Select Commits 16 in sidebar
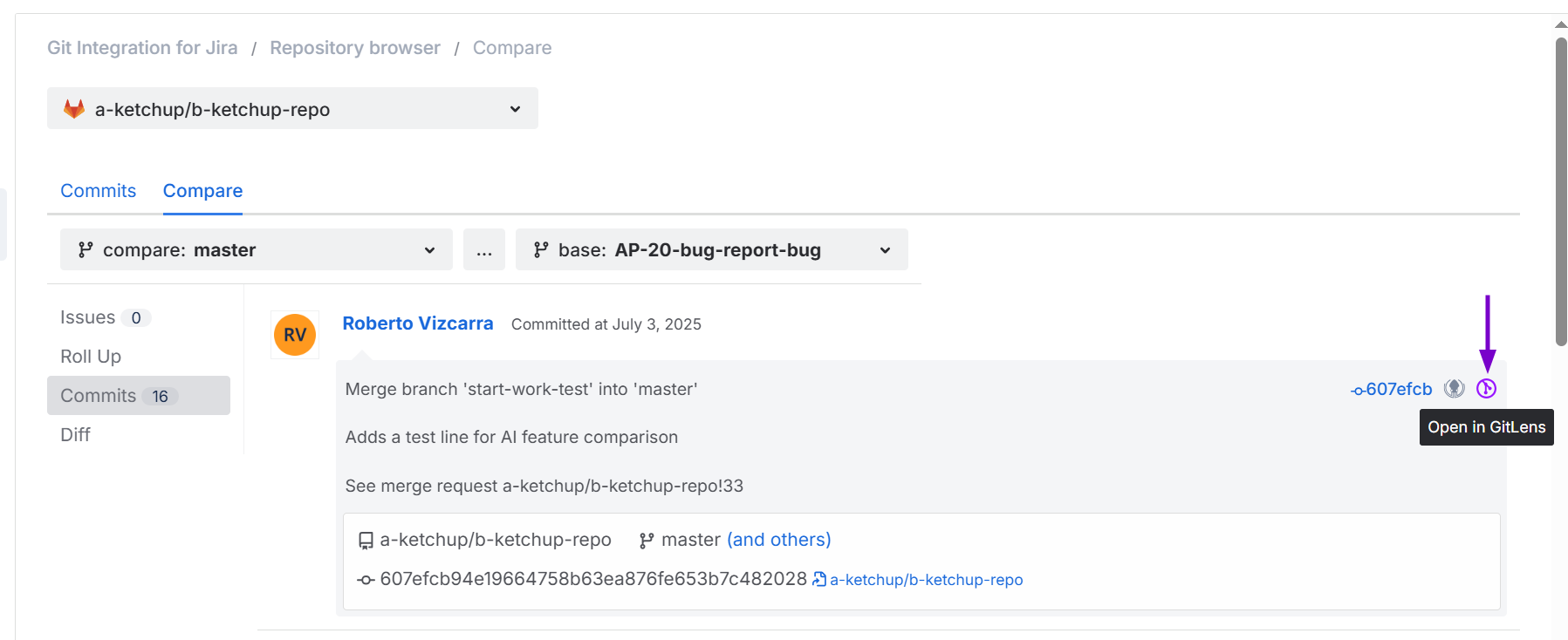 pos(139,396)
